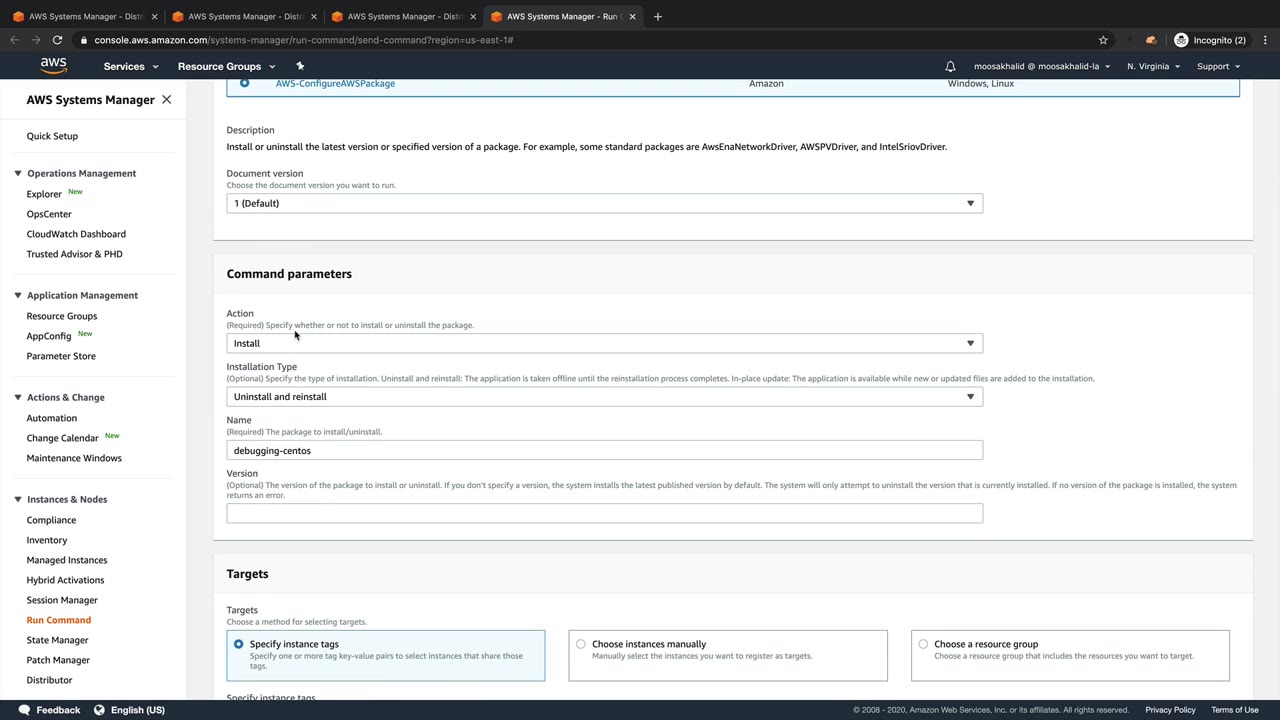Open the Action dropdown showing Install

(x=604, y=343)
